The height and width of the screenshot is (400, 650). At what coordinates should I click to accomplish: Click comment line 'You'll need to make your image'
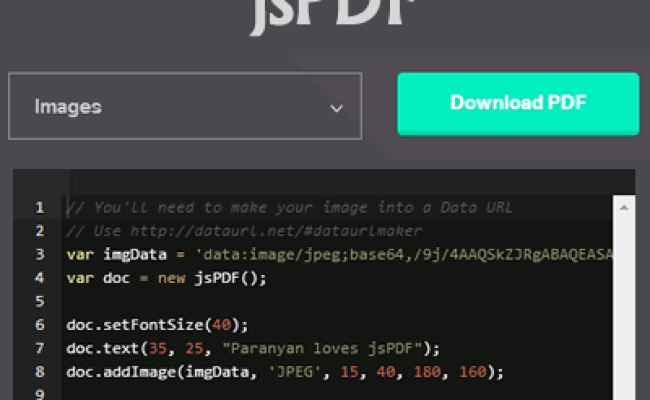[x=289, y=207]
